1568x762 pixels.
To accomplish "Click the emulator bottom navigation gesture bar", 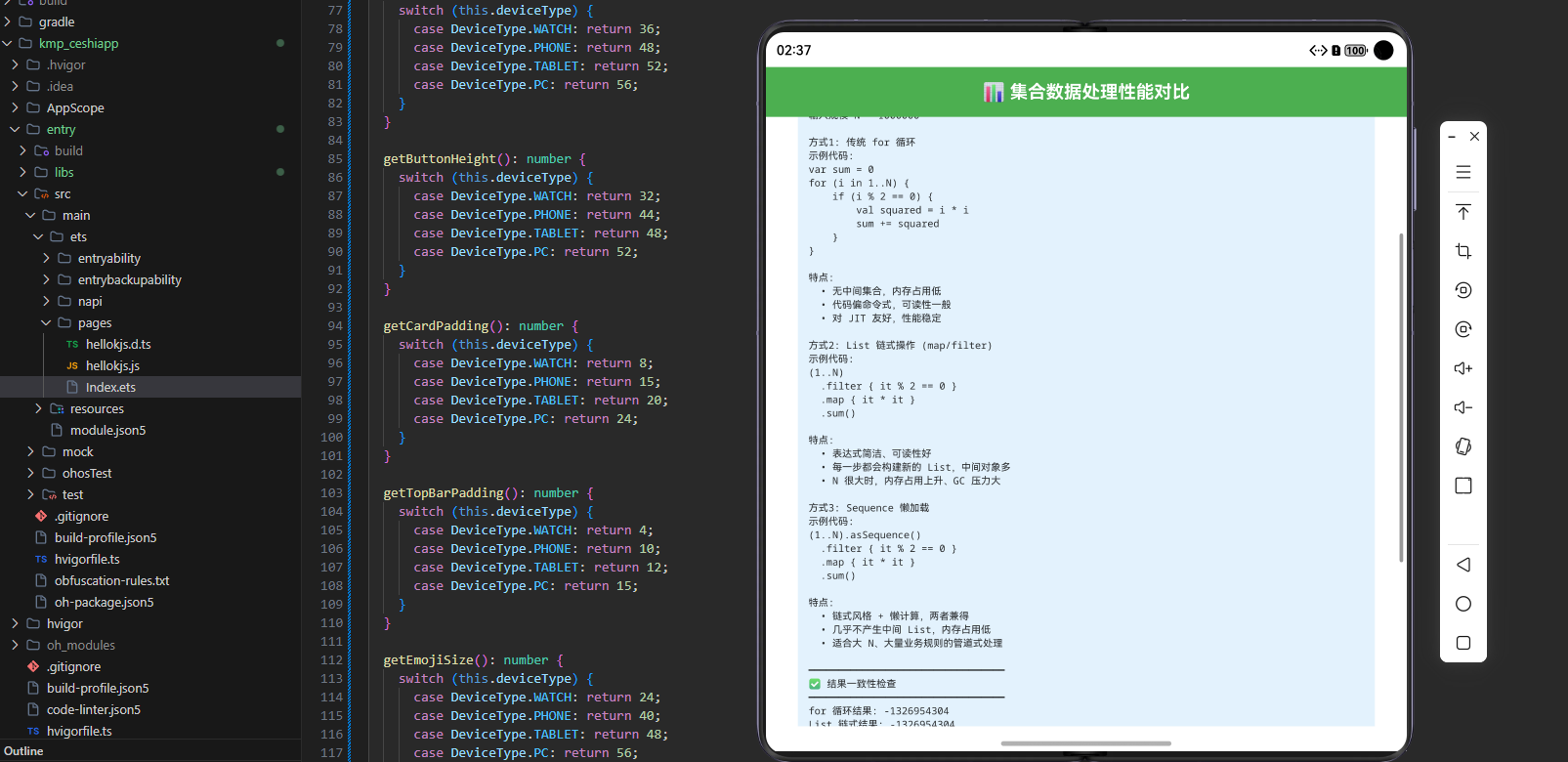I will pyautogui.click(x=1085, y=743).
